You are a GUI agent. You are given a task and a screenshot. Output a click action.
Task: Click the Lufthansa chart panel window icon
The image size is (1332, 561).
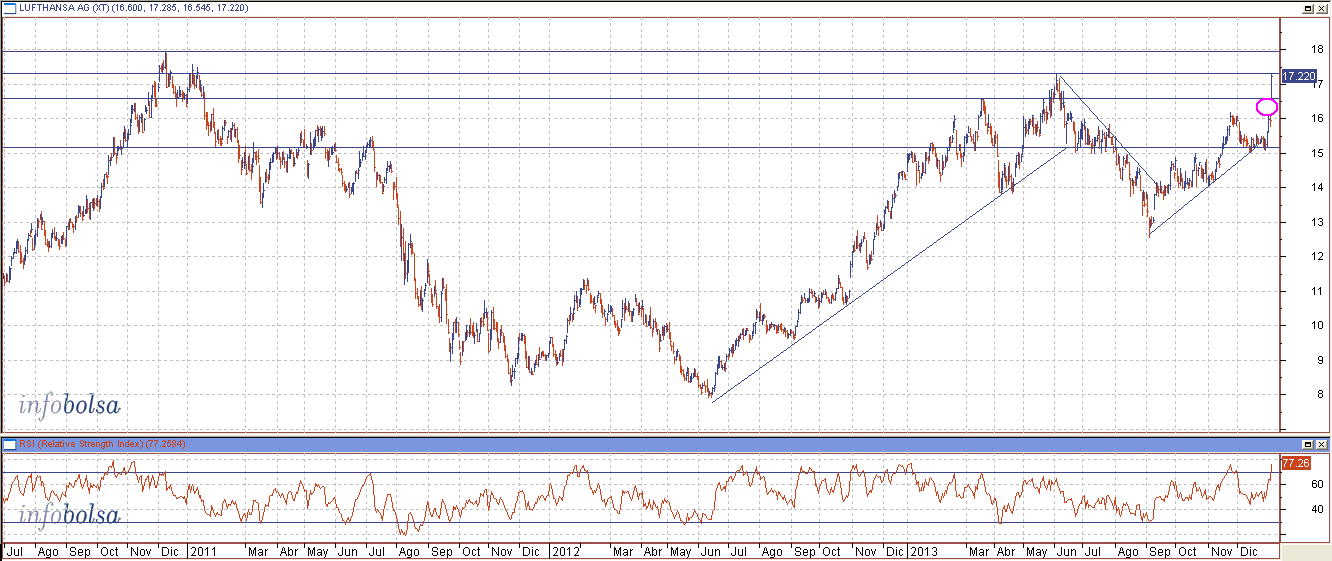tap(9, 8)
